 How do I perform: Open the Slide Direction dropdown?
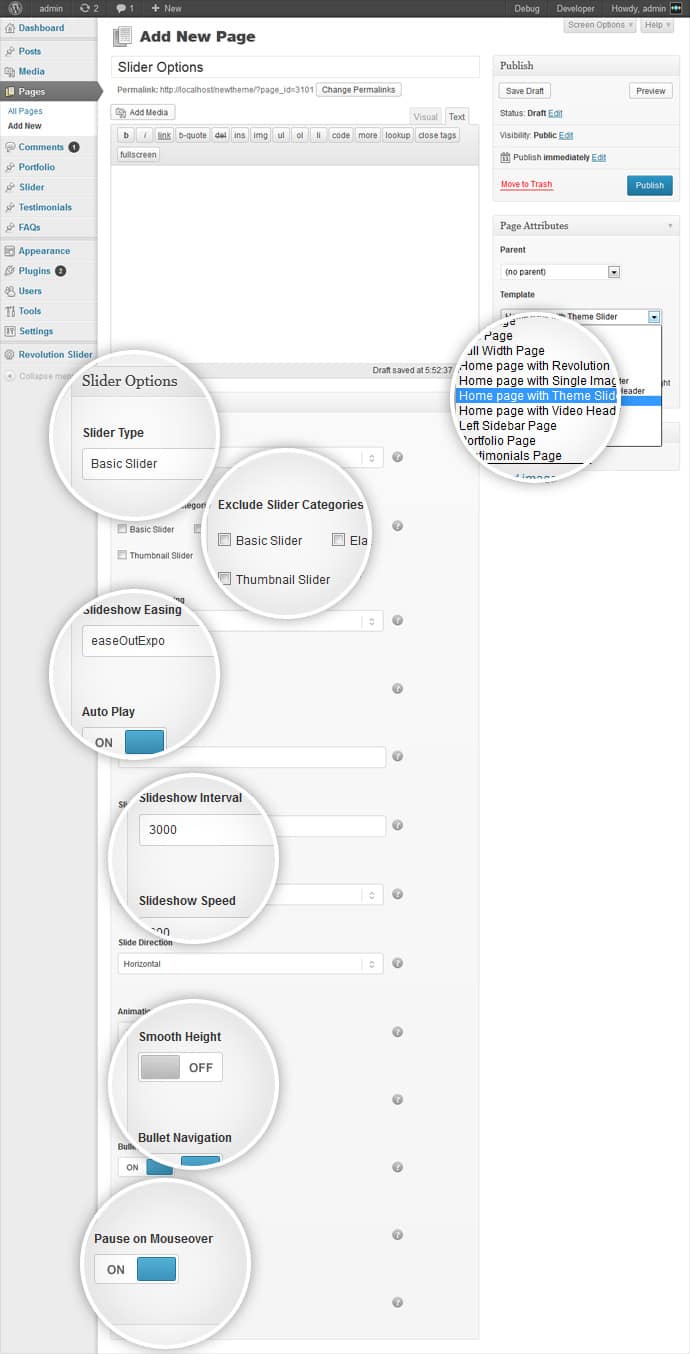point(250,964)
